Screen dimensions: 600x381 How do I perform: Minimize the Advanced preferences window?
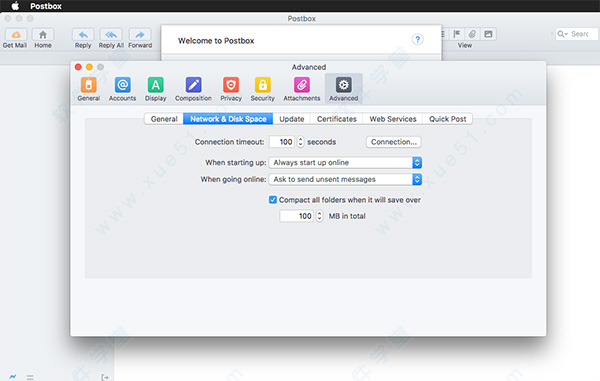89,67
